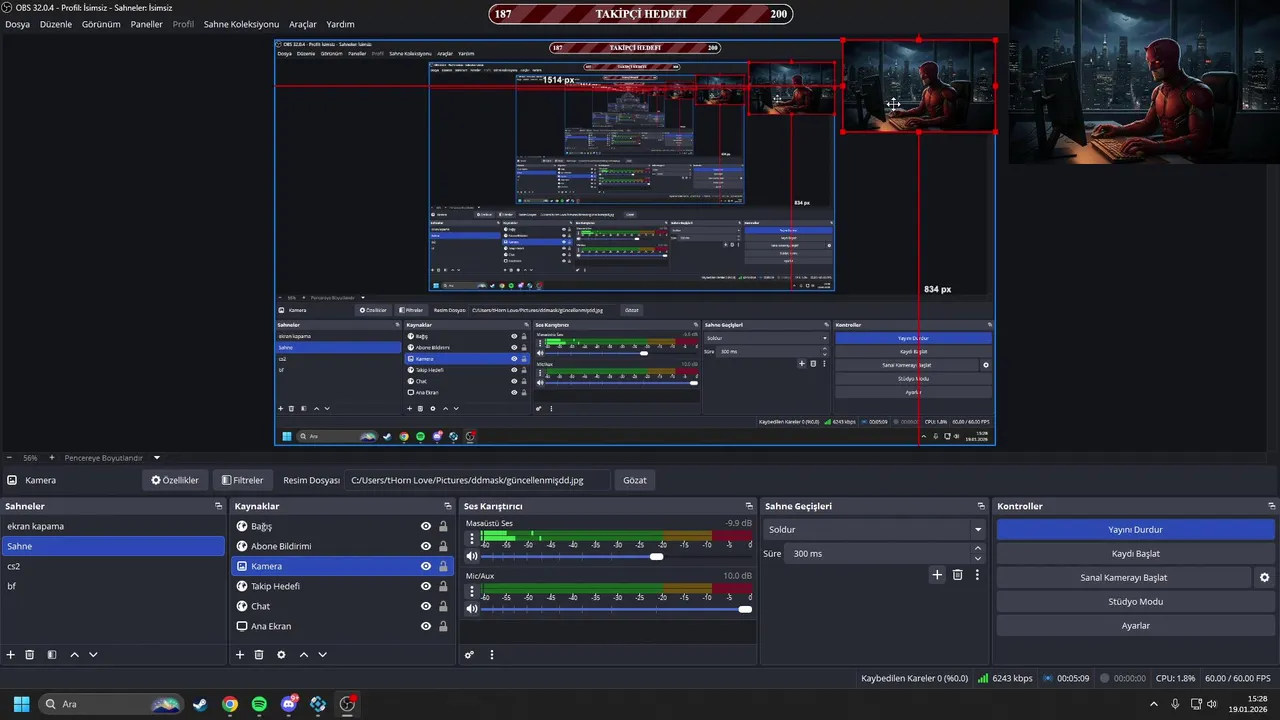Image resolution: width=1280 pixels, height=720 pixels.
Task: Open Ayarlar from the Kontroller panel
Action: [1135, 625]
